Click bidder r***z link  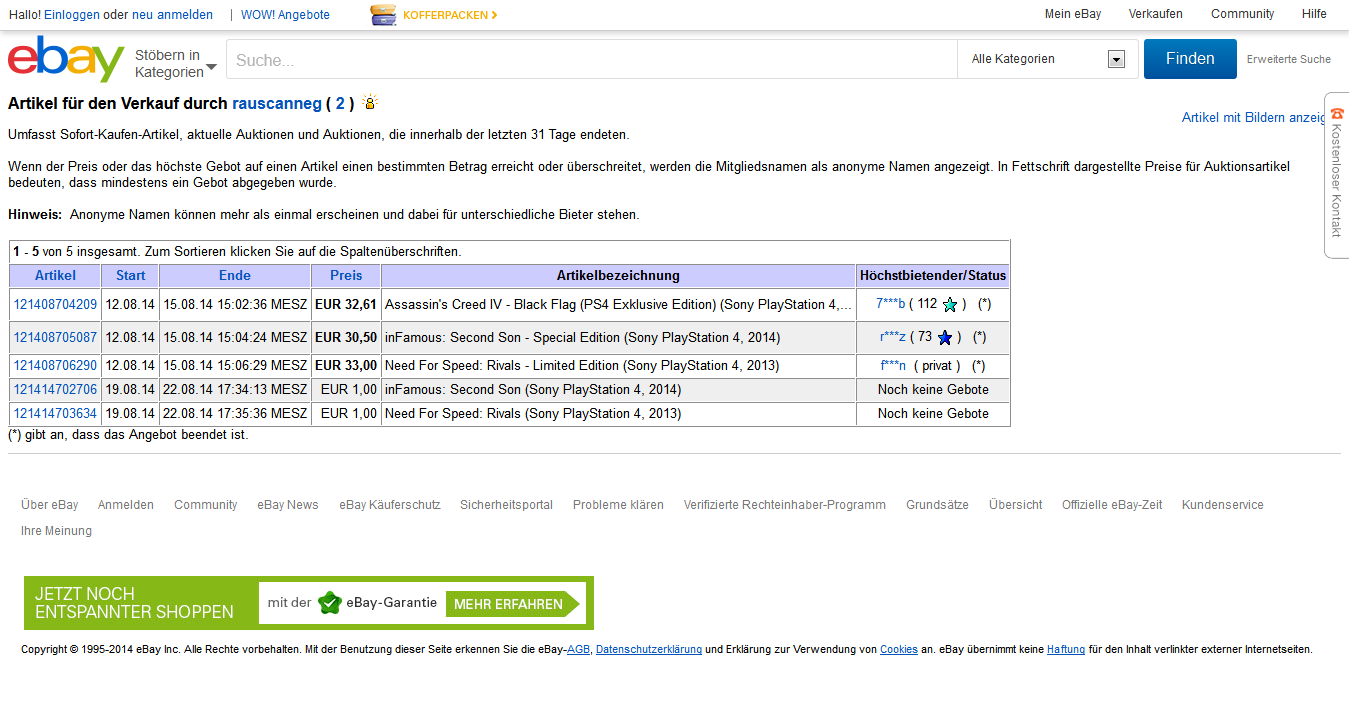(x=893, y=338)
